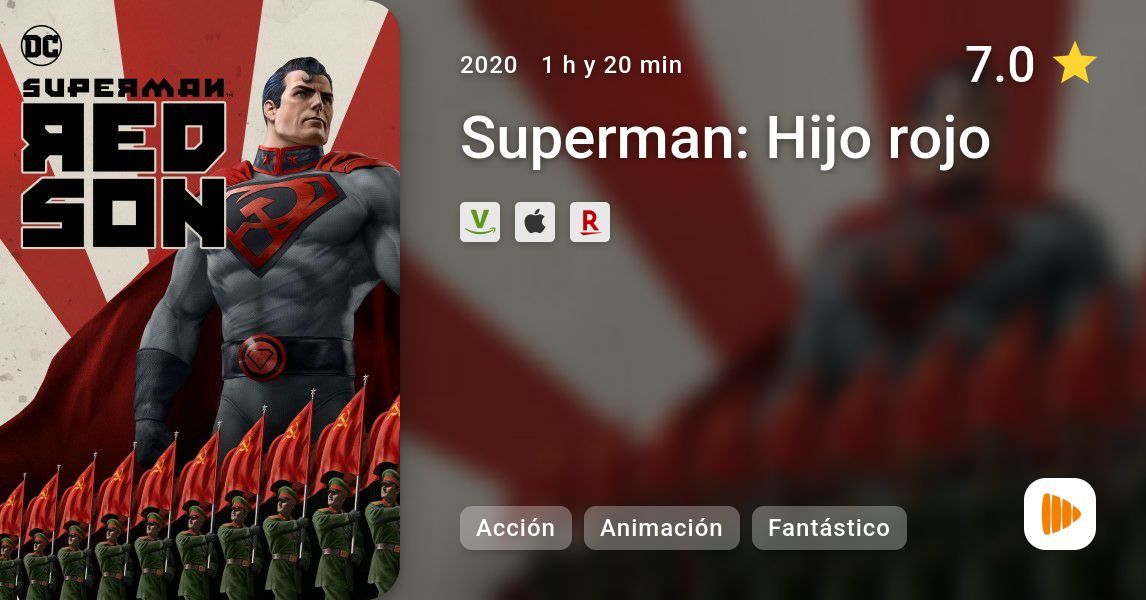This screenshot has height=600, width=1146.
Task: Open the Amazon Prime Video provider icon
Action: (480, 222)
